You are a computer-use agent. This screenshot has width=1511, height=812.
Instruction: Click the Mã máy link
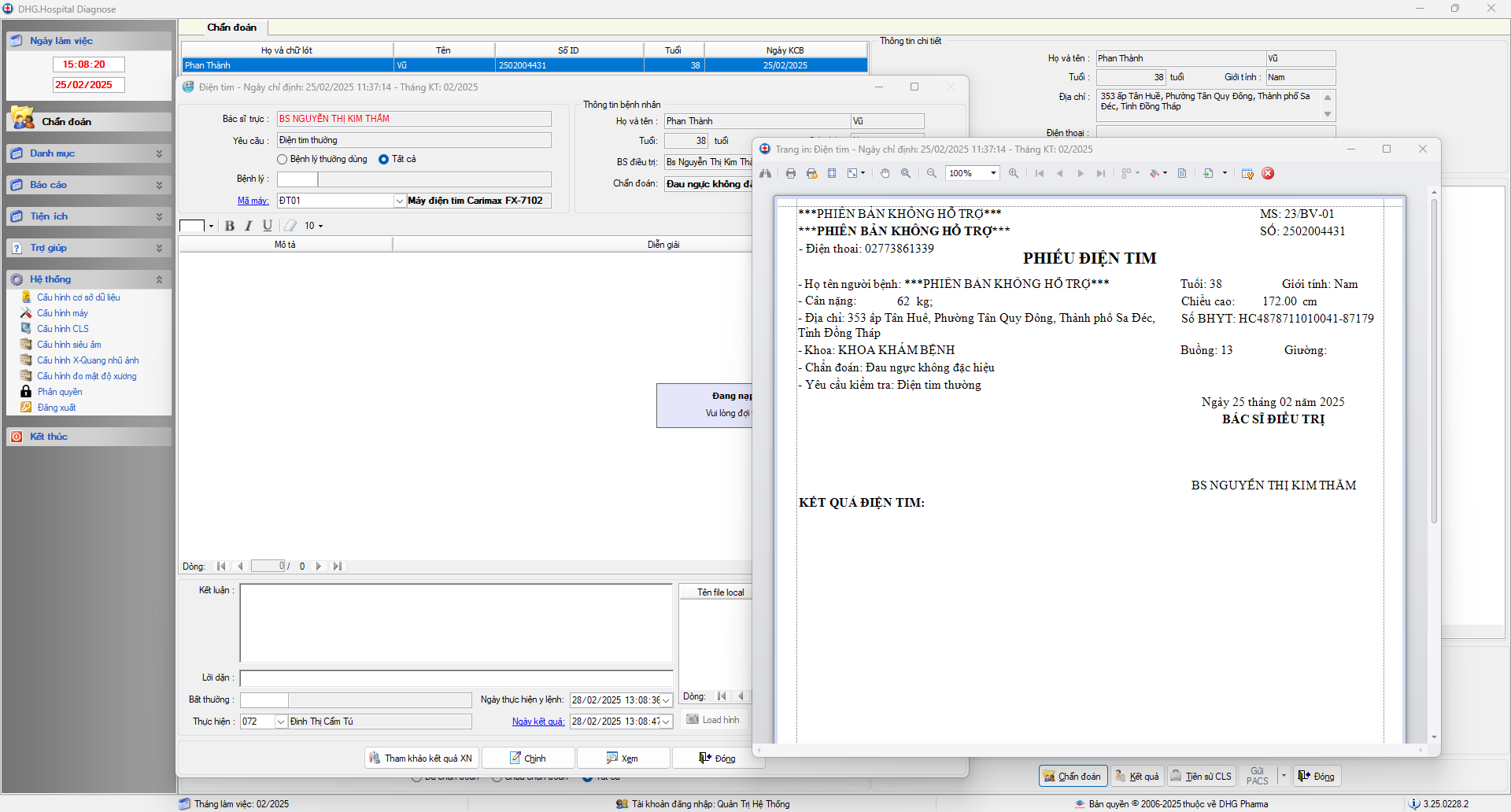pyautogui.click(x=253, y=201)
